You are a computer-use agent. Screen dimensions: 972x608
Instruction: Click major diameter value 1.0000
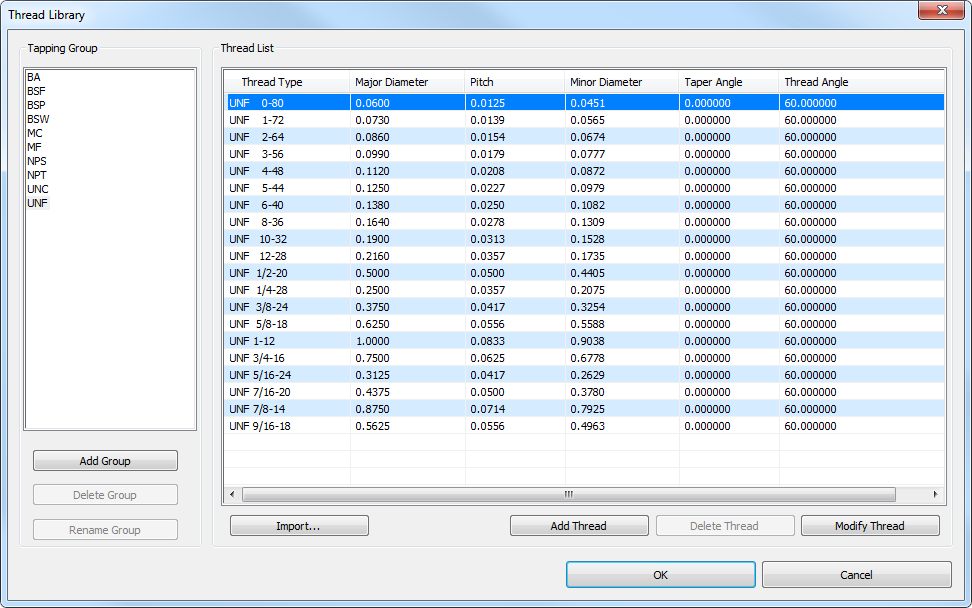[373, 341]
